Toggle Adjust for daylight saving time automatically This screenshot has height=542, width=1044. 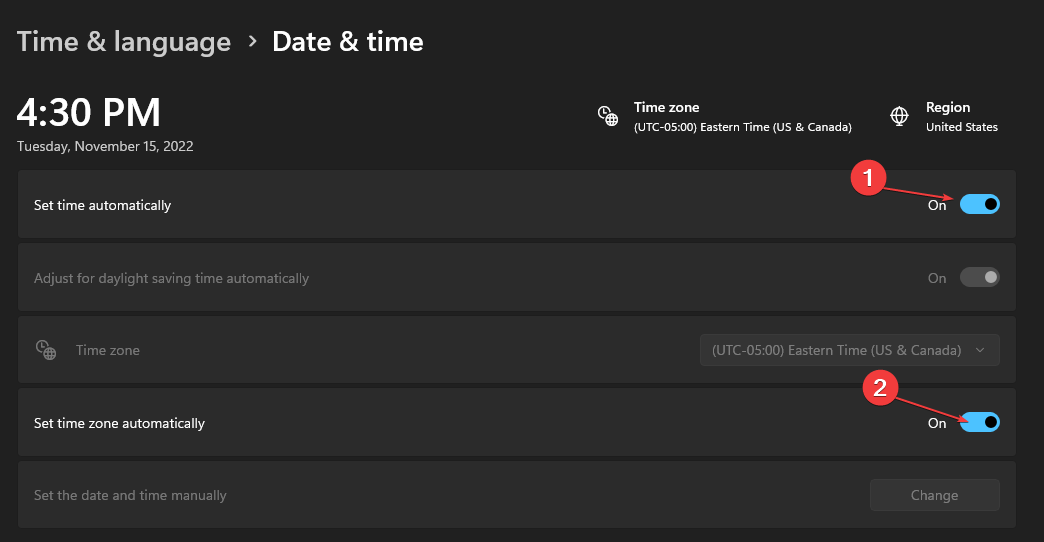(979, 278)
